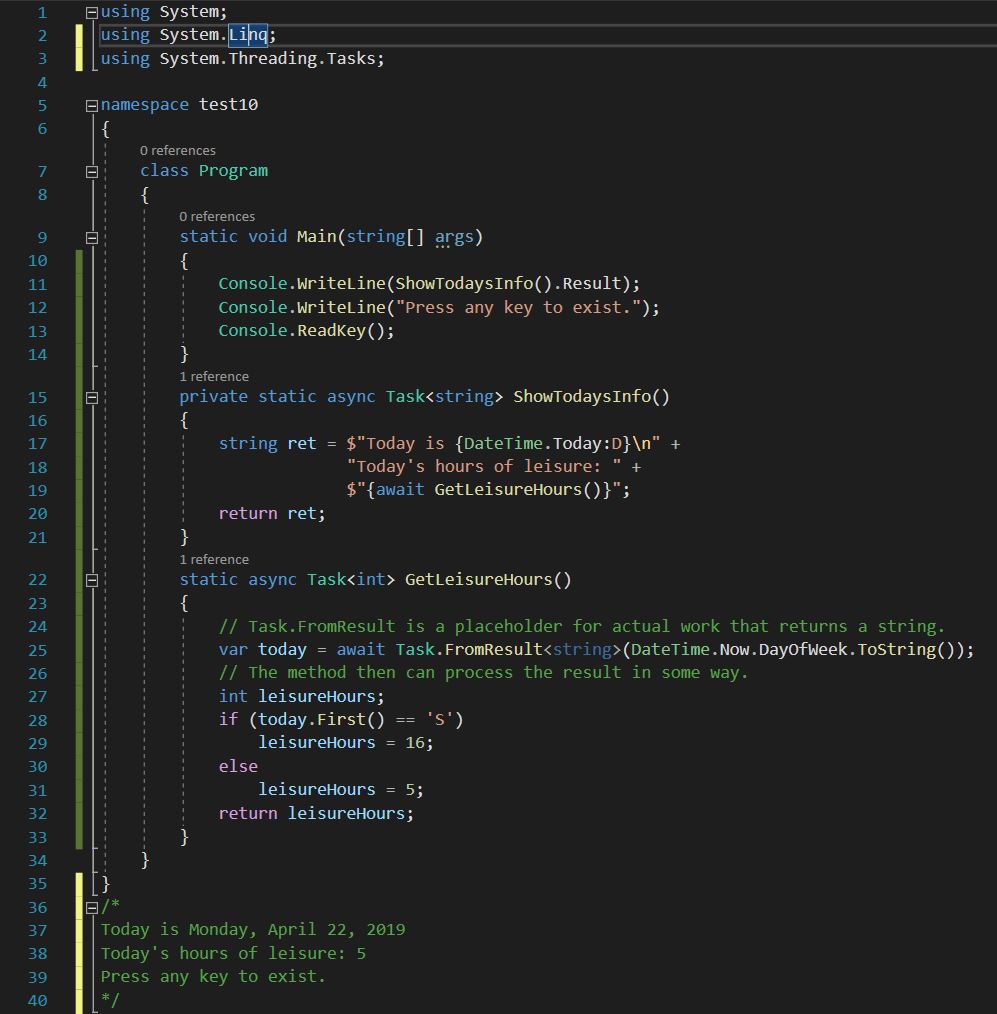
Task: Collapse the ShowTodaysInfo method block
Action: [92, 398]
